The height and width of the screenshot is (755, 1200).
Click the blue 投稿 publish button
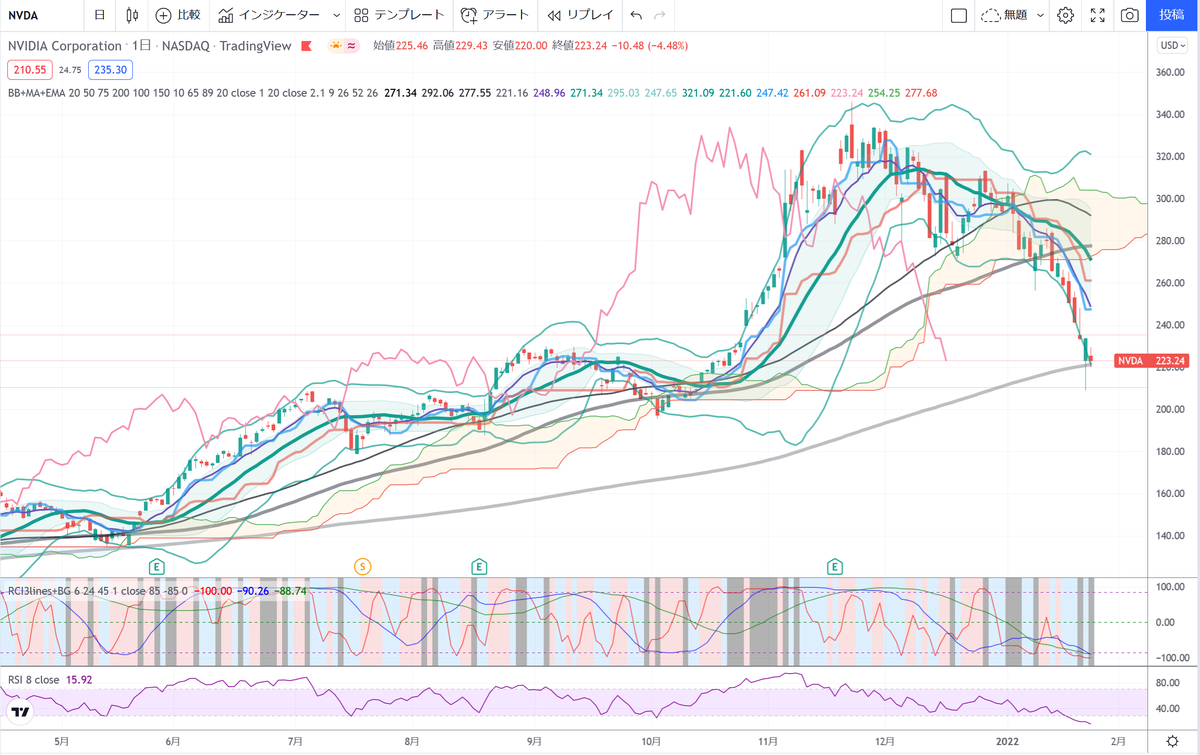click(1174, 15)
